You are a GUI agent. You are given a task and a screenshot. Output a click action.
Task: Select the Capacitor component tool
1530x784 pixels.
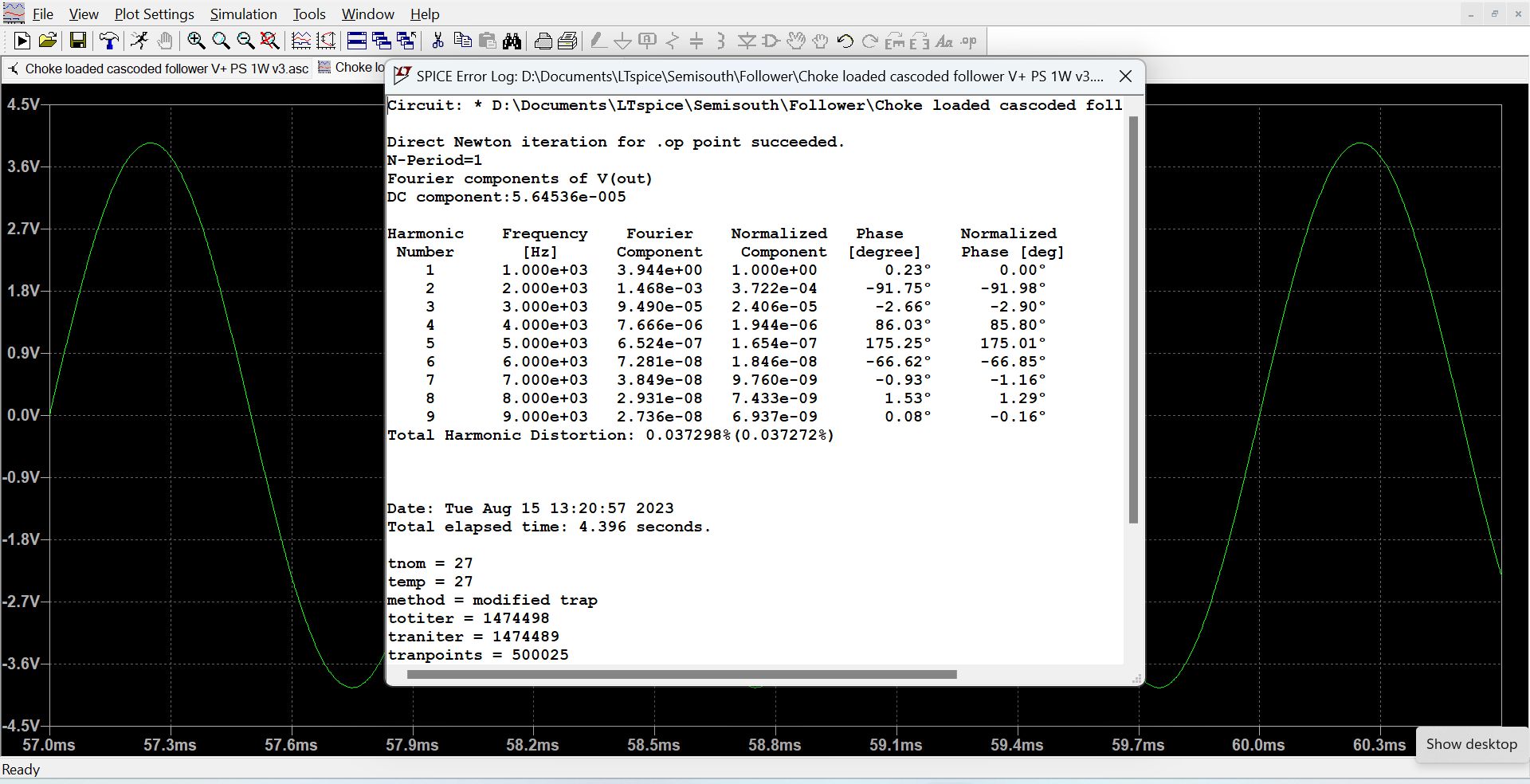tap(697, 41)
